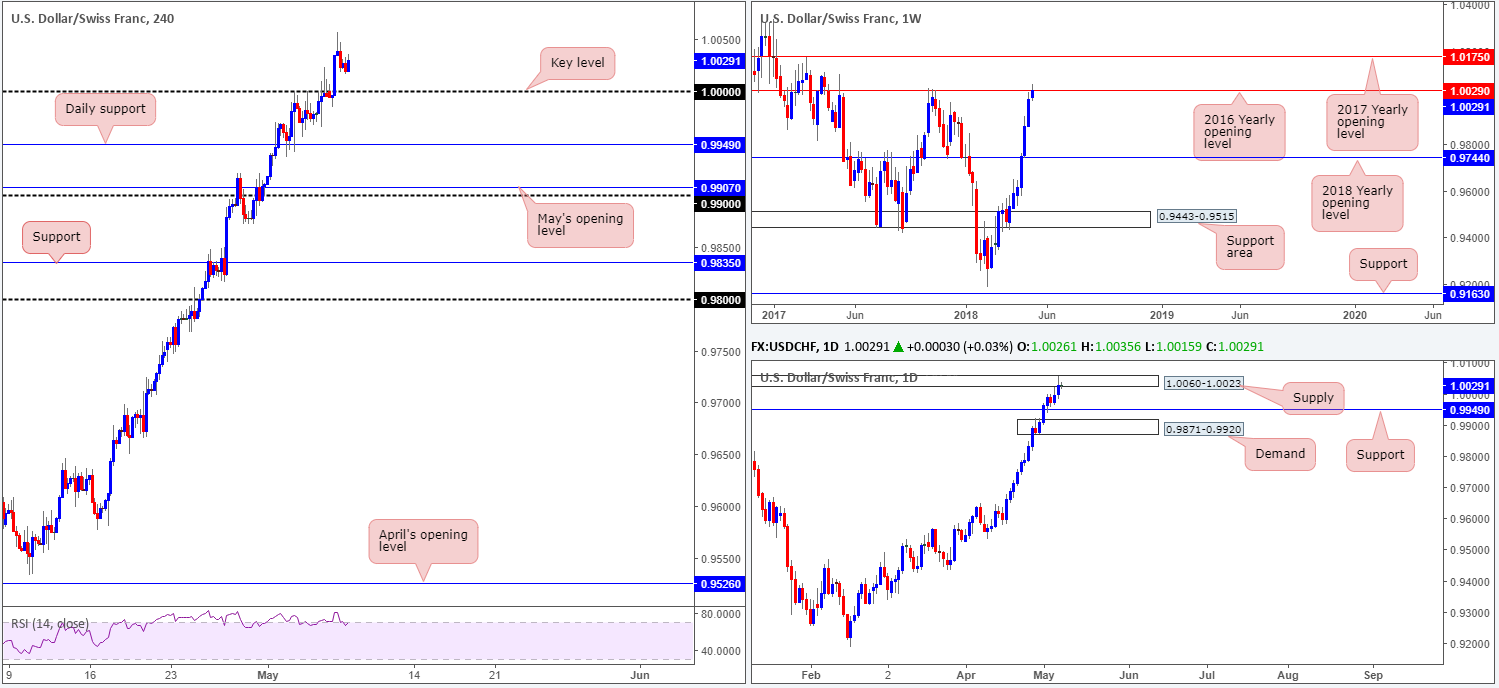Click the 0.91630 support price label
The image size is (1499, 688).
pyautogui.click(x=1468, y=294)
